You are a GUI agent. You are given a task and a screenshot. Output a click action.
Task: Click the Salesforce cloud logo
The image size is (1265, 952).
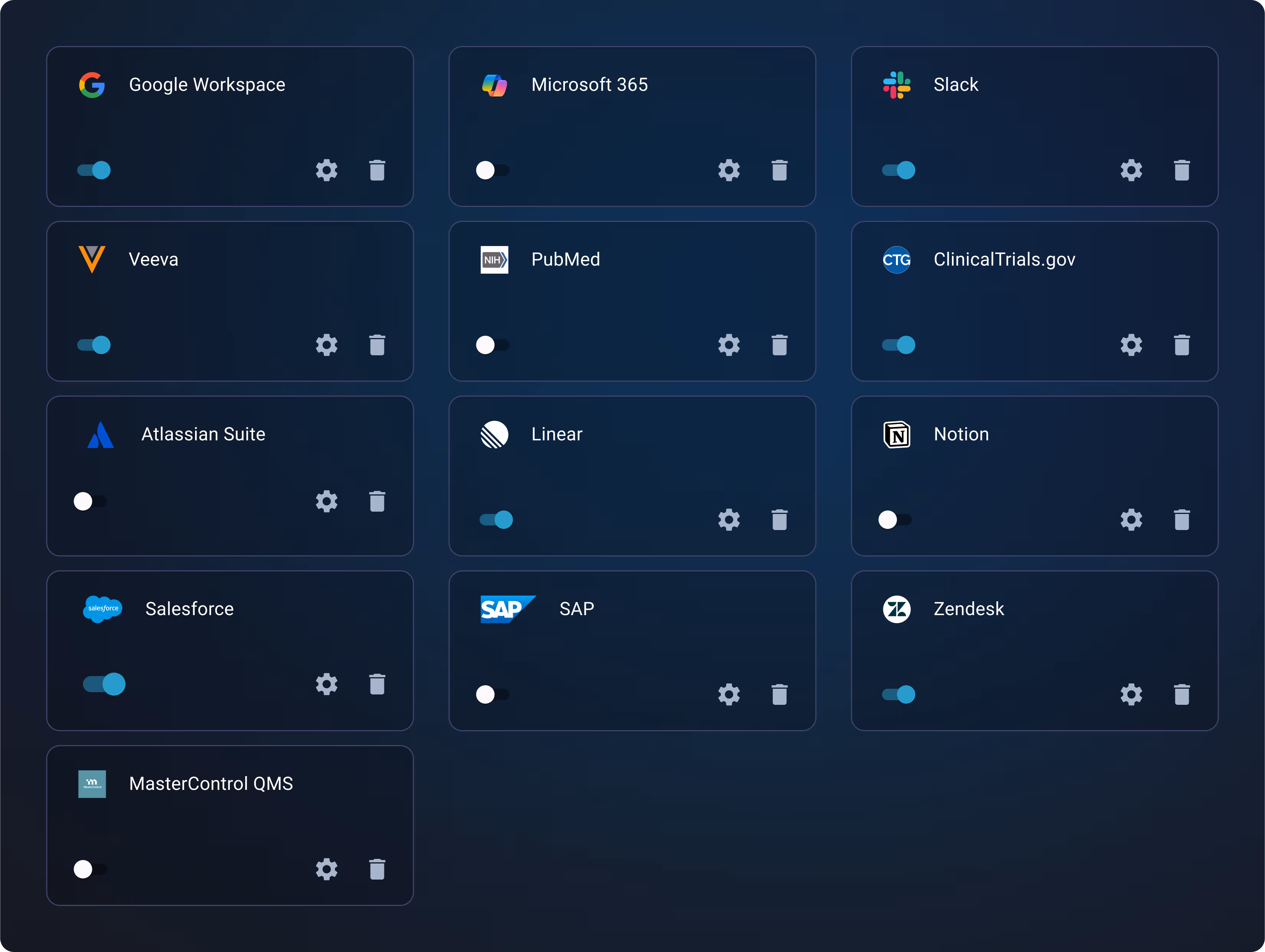click(103, 609)
